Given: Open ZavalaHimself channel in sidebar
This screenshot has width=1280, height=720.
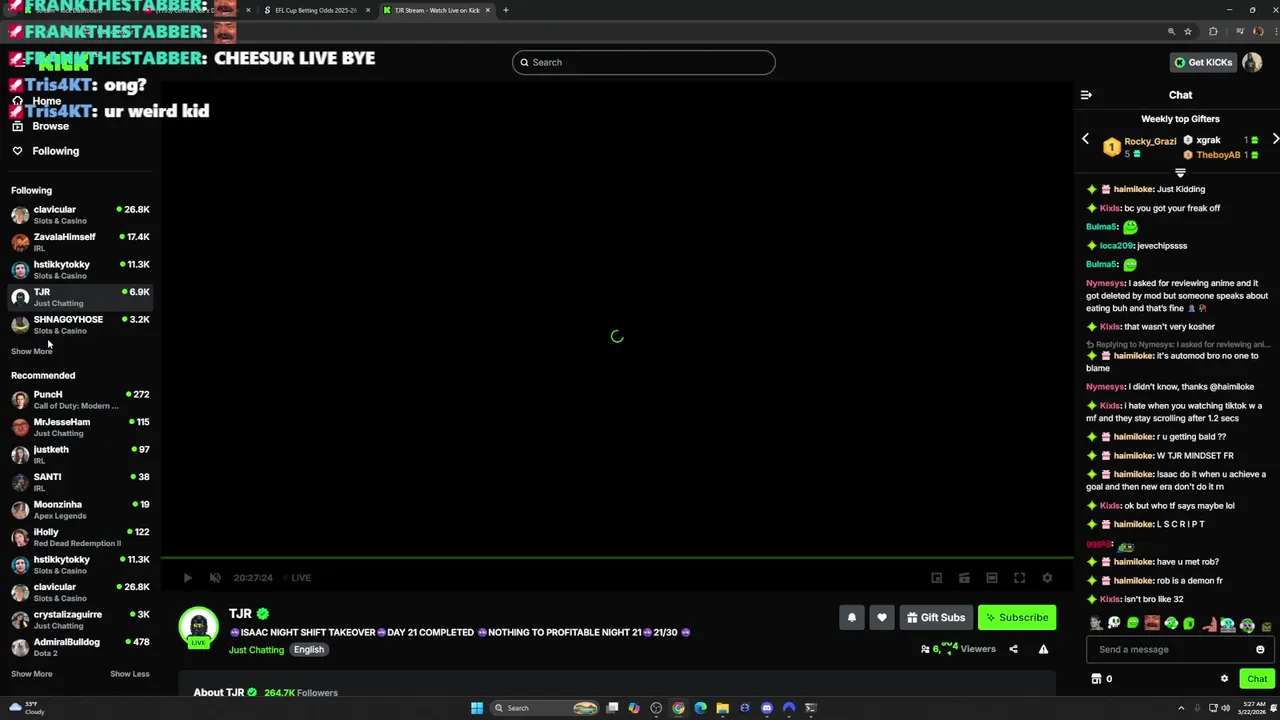Looking at the screenshot, I should tap(80, 242).
